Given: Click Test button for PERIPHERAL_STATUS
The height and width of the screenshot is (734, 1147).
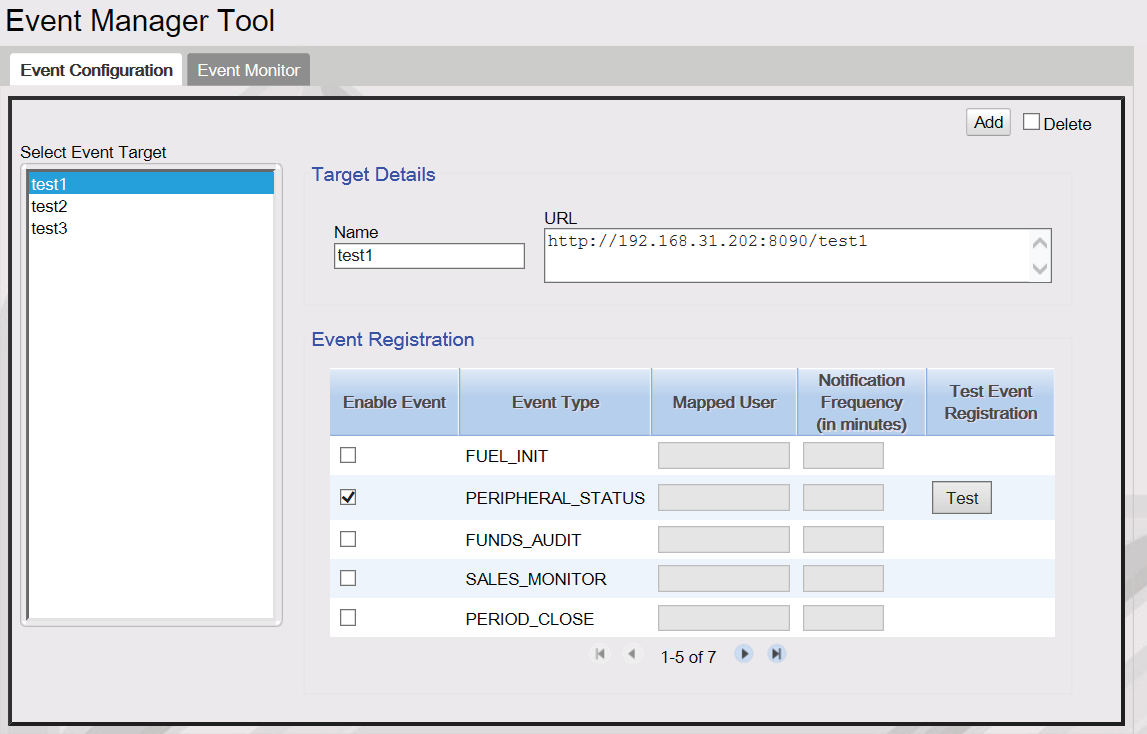Looking at the screenshot, I should point(962,498).
